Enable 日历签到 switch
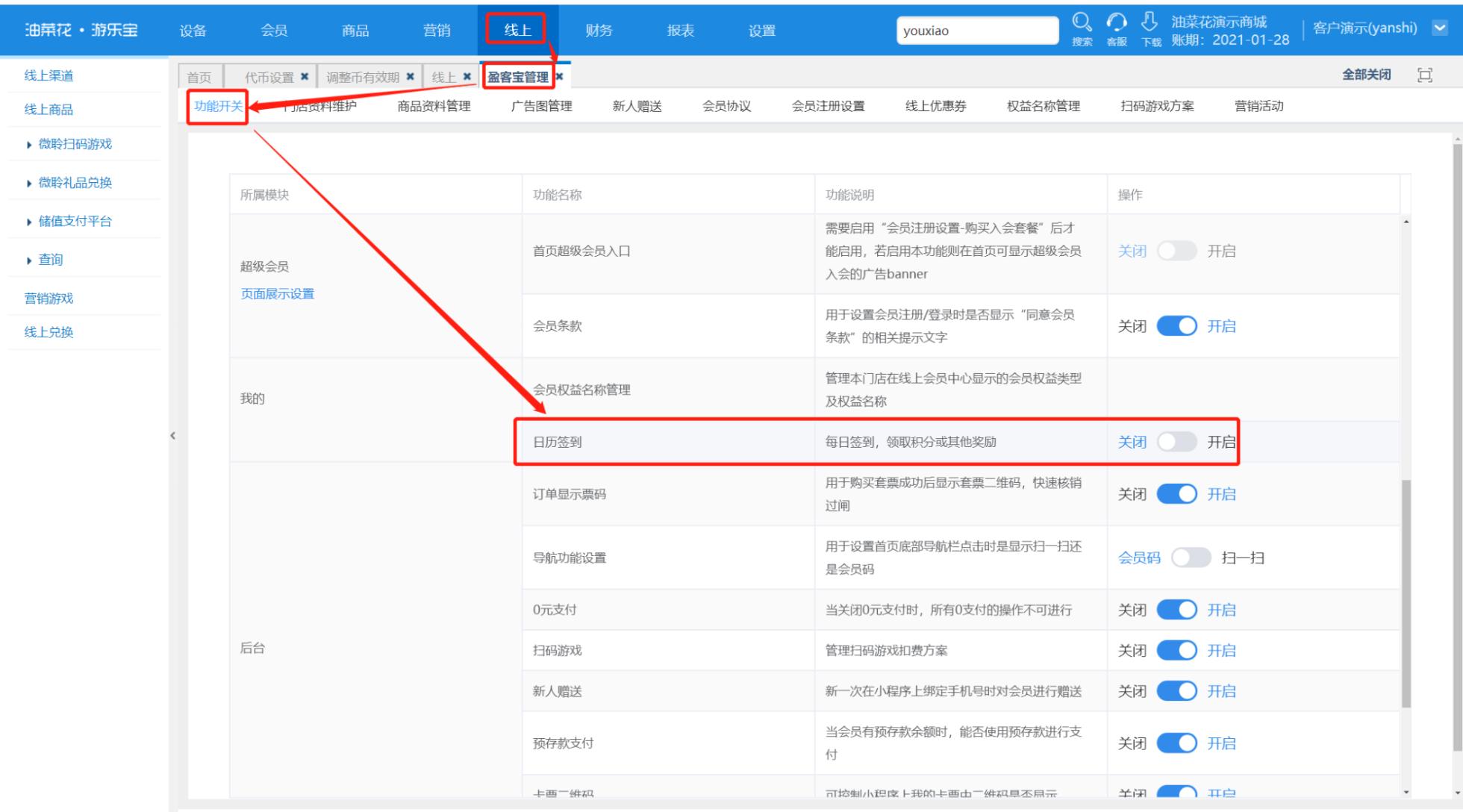1463x812 pixels. coord(1176,442)
